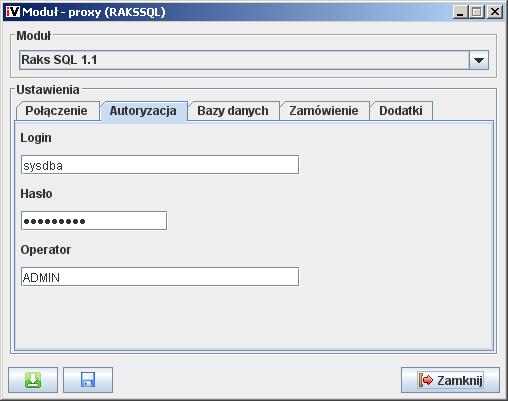Click the Login label text
This screenshot has width=508, height=401.
click(x=36, y=138)
